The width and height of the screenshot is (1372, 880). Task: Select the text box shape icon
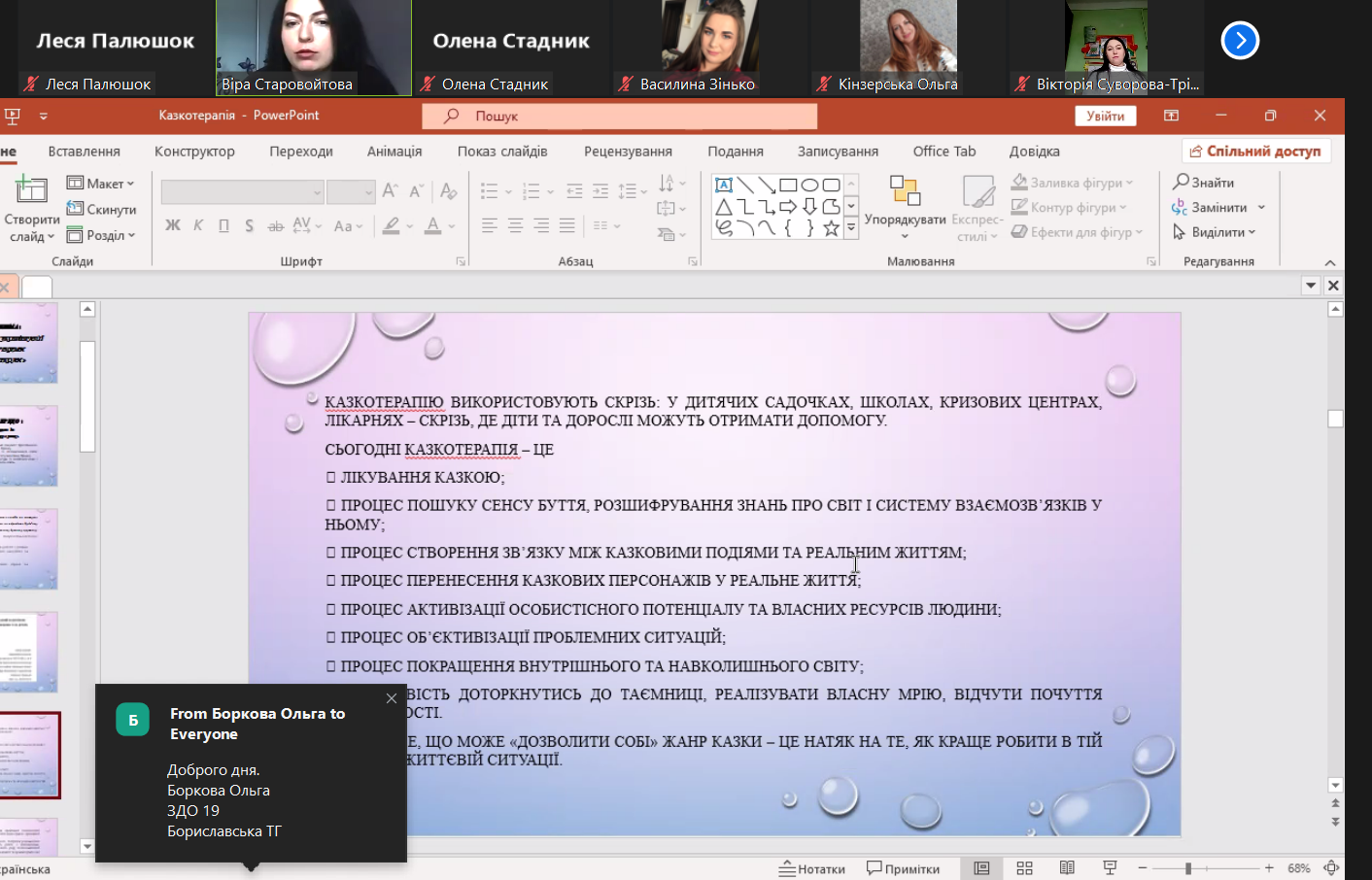(724, 185)
